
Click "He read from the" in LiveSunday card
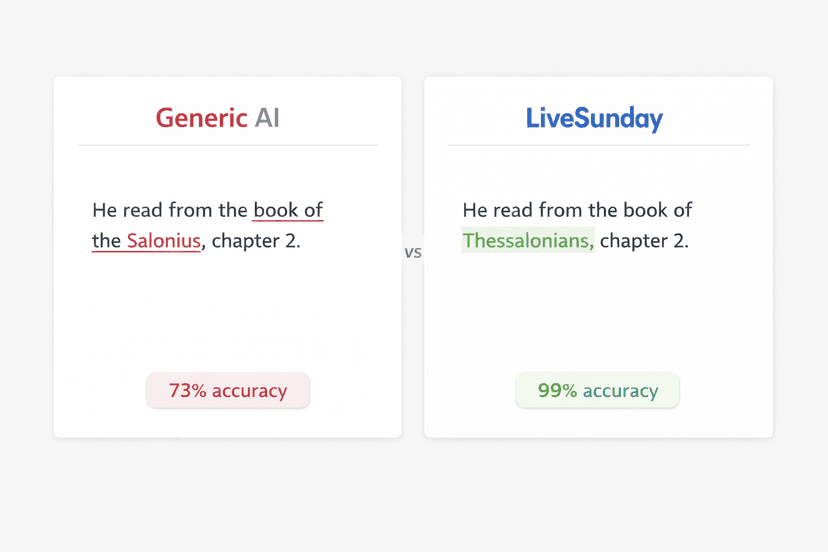click(x=540, y=210)
